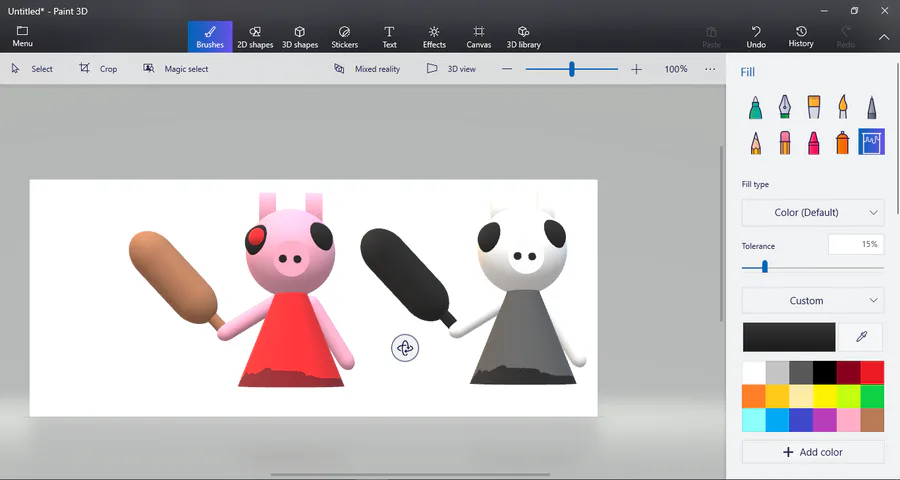Open the Menu folder
This screenshot has width=900, height=480.
[x=22, y=37]
